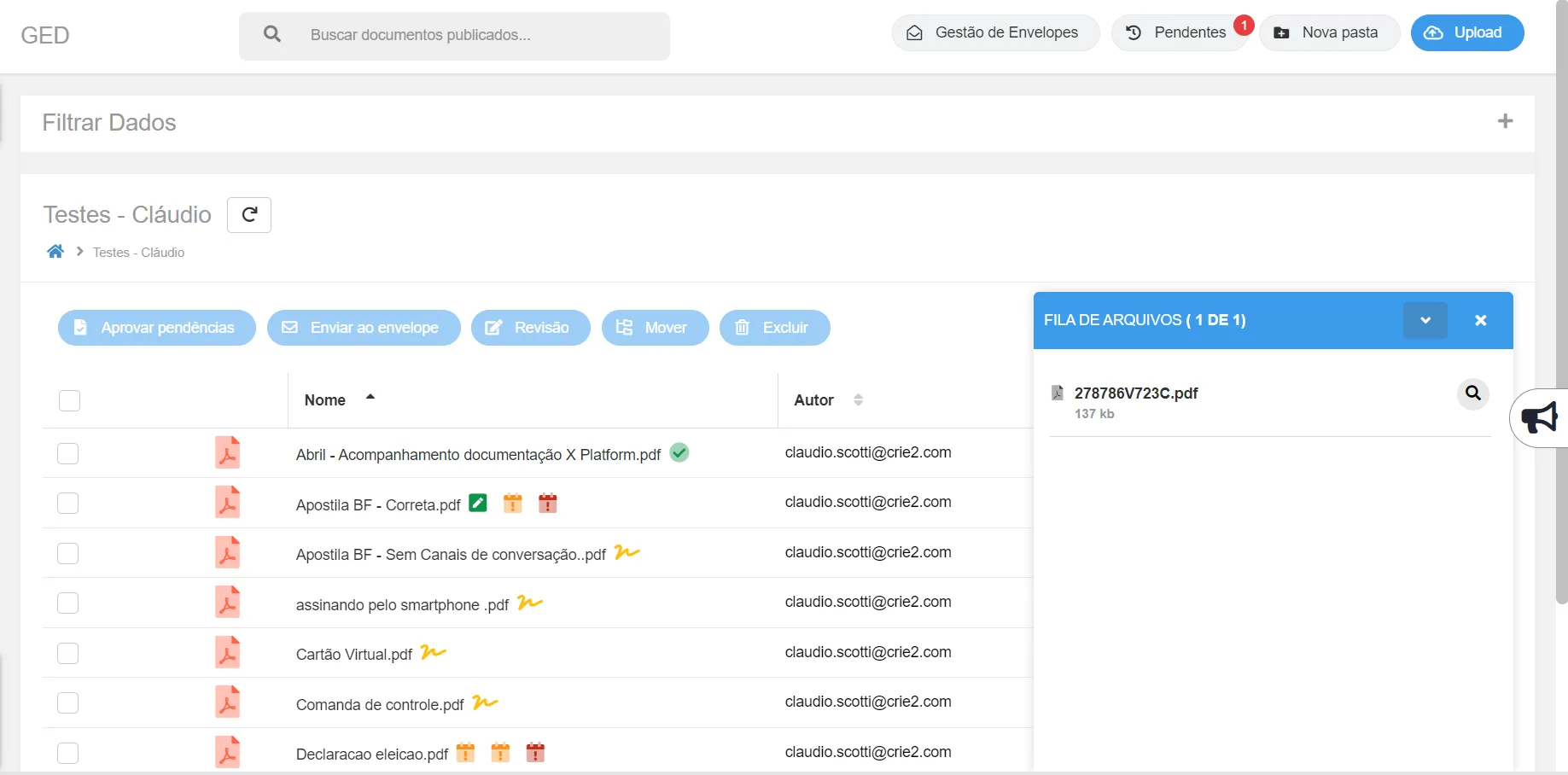Check the box for Apostila BF - Sem Canais
Screen dimensions: 1568x775
tap(67, 553)
